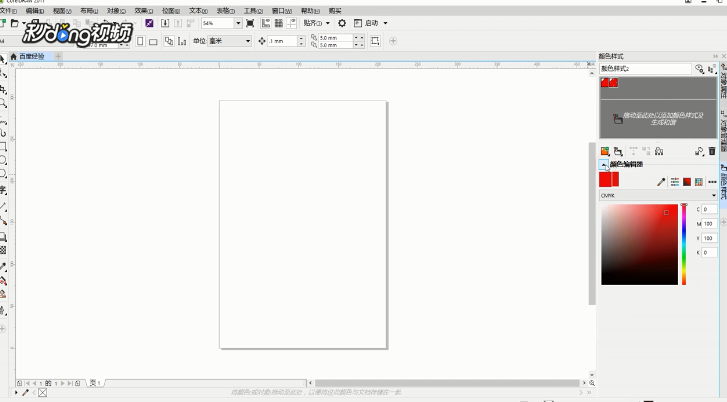Select the Interactive Fill tool
This screenshot has height=402, width=727.
3,281
